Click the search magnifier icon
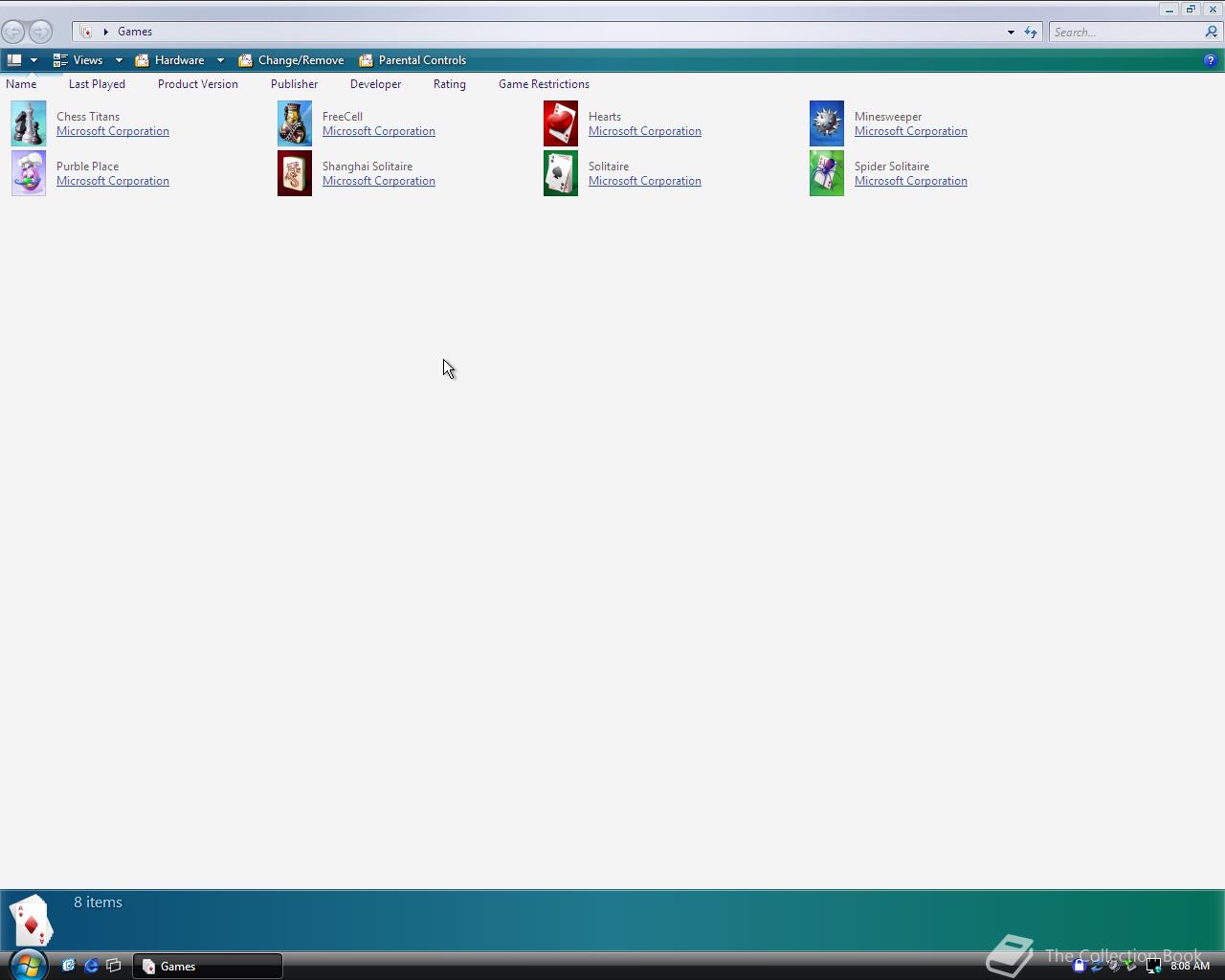Screen dimensions: 1225x980 coord(1211,32)
